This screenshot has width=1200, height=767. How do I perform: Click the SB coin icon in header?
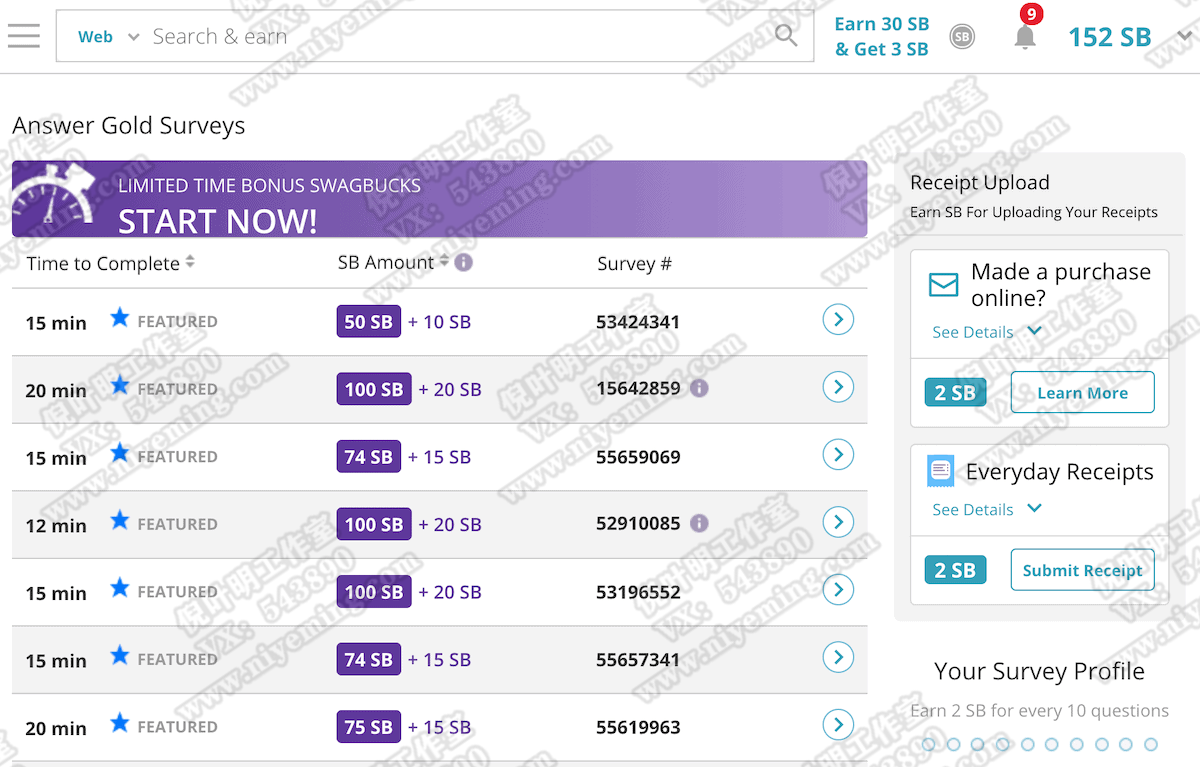(x=962, y=37)
